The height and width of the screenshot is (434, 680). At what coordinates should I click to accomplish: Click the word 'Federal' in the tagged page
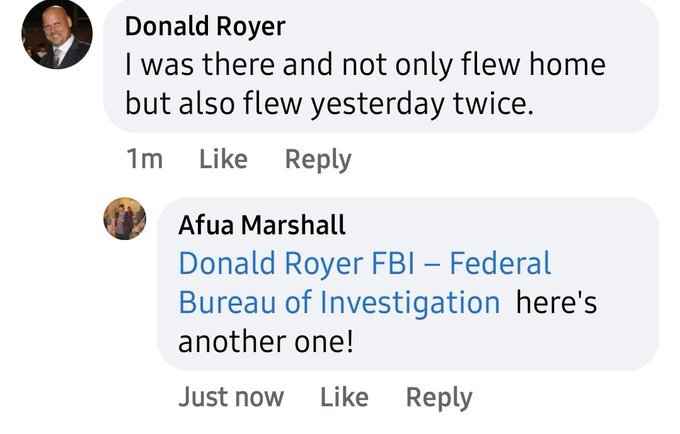500,264
